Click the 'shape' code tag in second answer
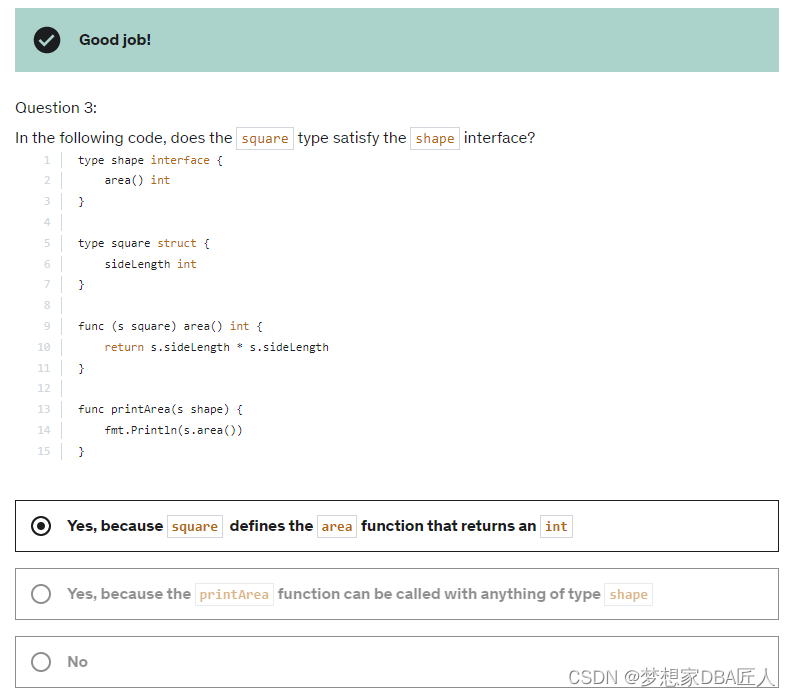This screenshot has height=697, width=791. coord(629,595)
